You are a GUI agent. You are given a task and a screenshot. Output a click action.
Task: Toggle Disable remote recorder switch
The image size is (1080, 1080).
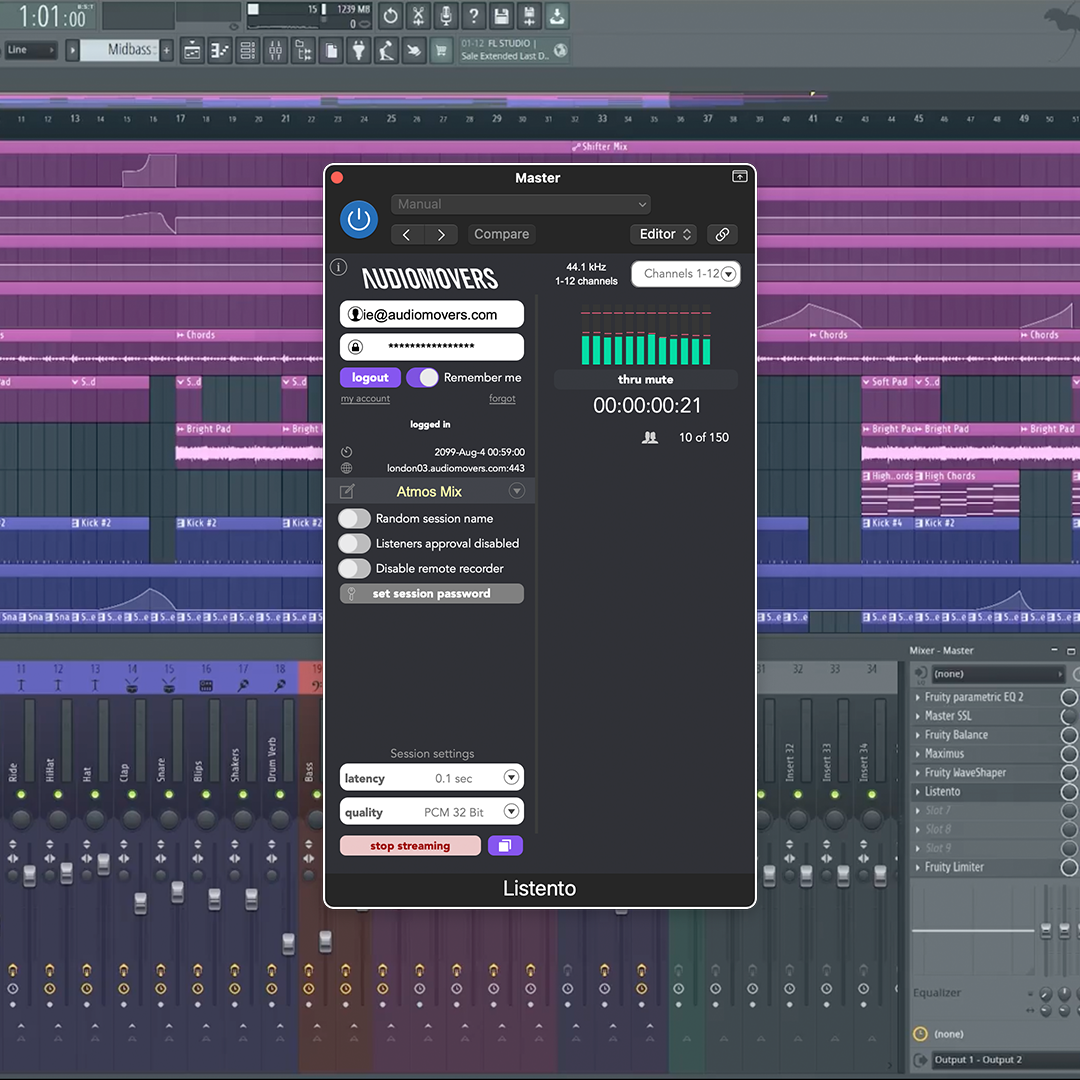coord(354,568)
